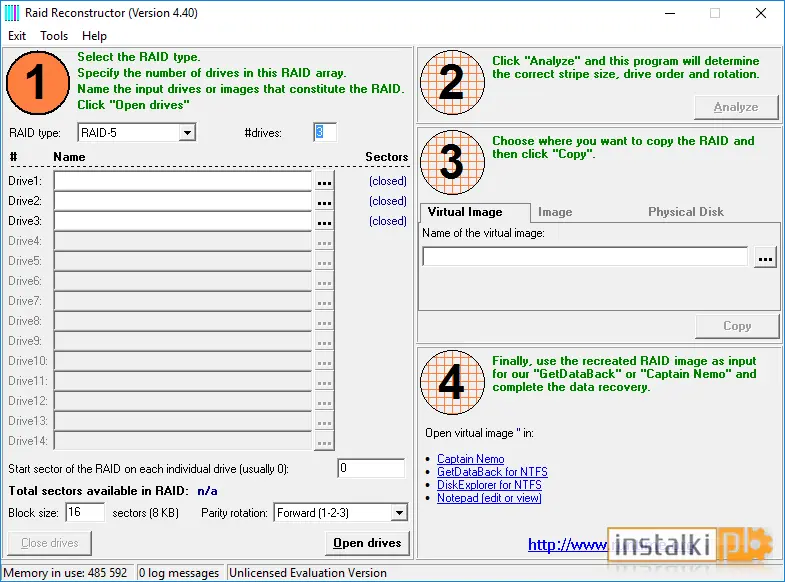The width and height of the screenshot is (785, 582).
Task: Open the GetDataBack for NTFS link
Action: coord(492,472)
